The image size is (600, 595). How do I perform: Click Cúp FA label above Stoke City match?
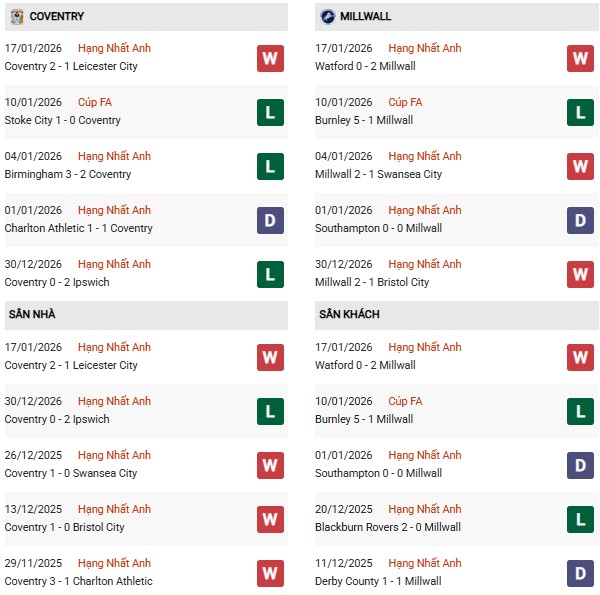(94, 102)
